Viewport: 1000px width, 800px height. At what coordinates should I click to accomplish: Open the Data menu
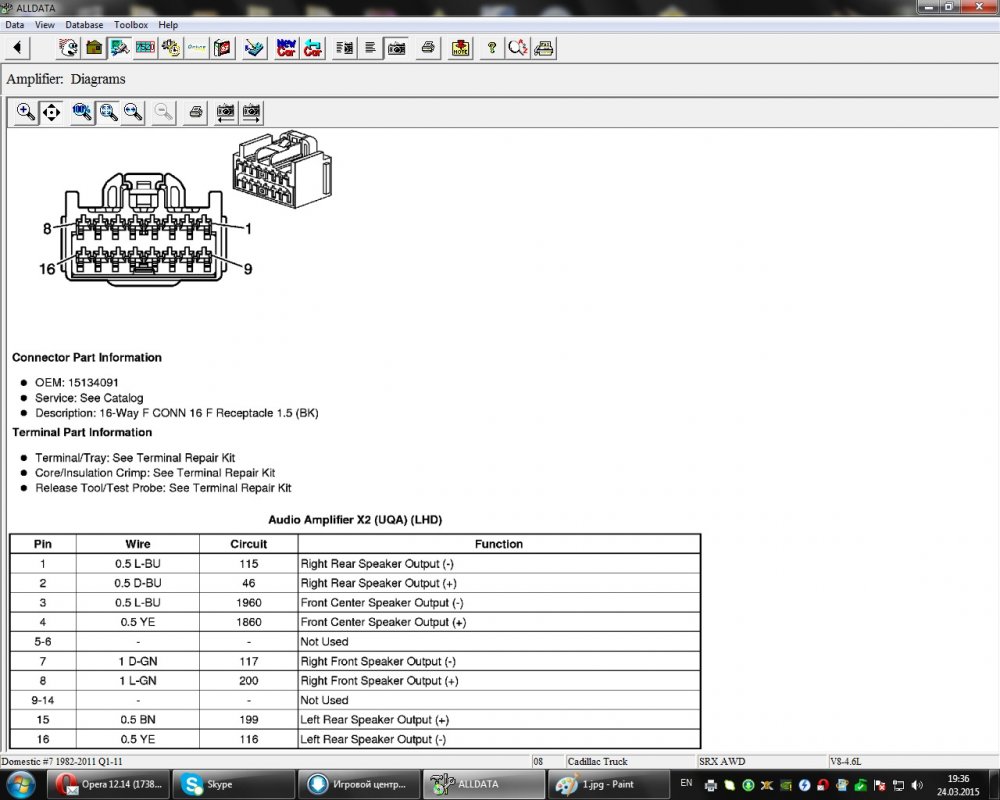14,24
